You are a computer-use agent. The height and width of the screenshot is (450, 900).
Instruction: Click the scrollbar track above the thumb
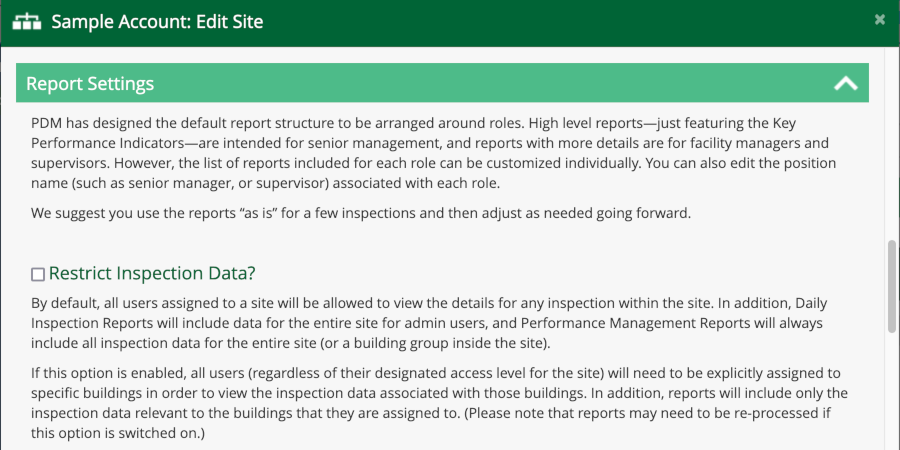pyautogui.click(x=892, y=150)
